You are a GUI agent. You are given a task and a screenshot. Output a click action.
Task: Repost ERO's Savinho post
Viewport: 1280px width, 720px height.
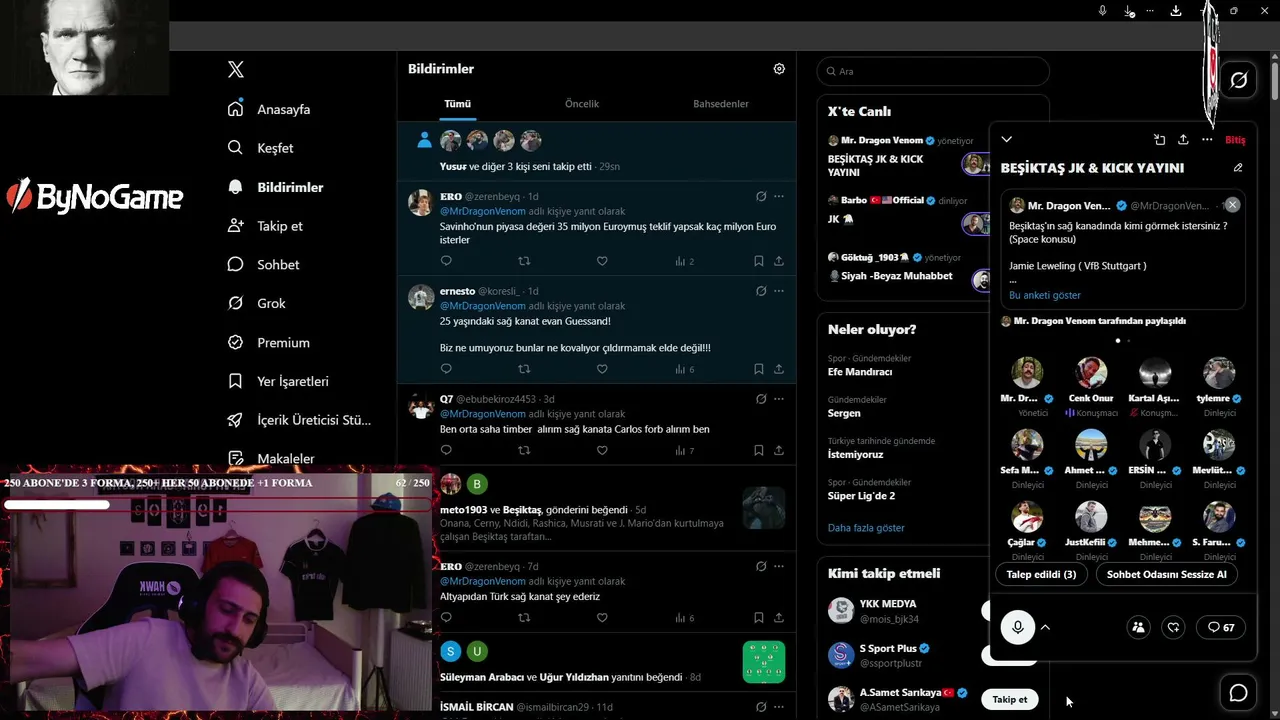524,261
